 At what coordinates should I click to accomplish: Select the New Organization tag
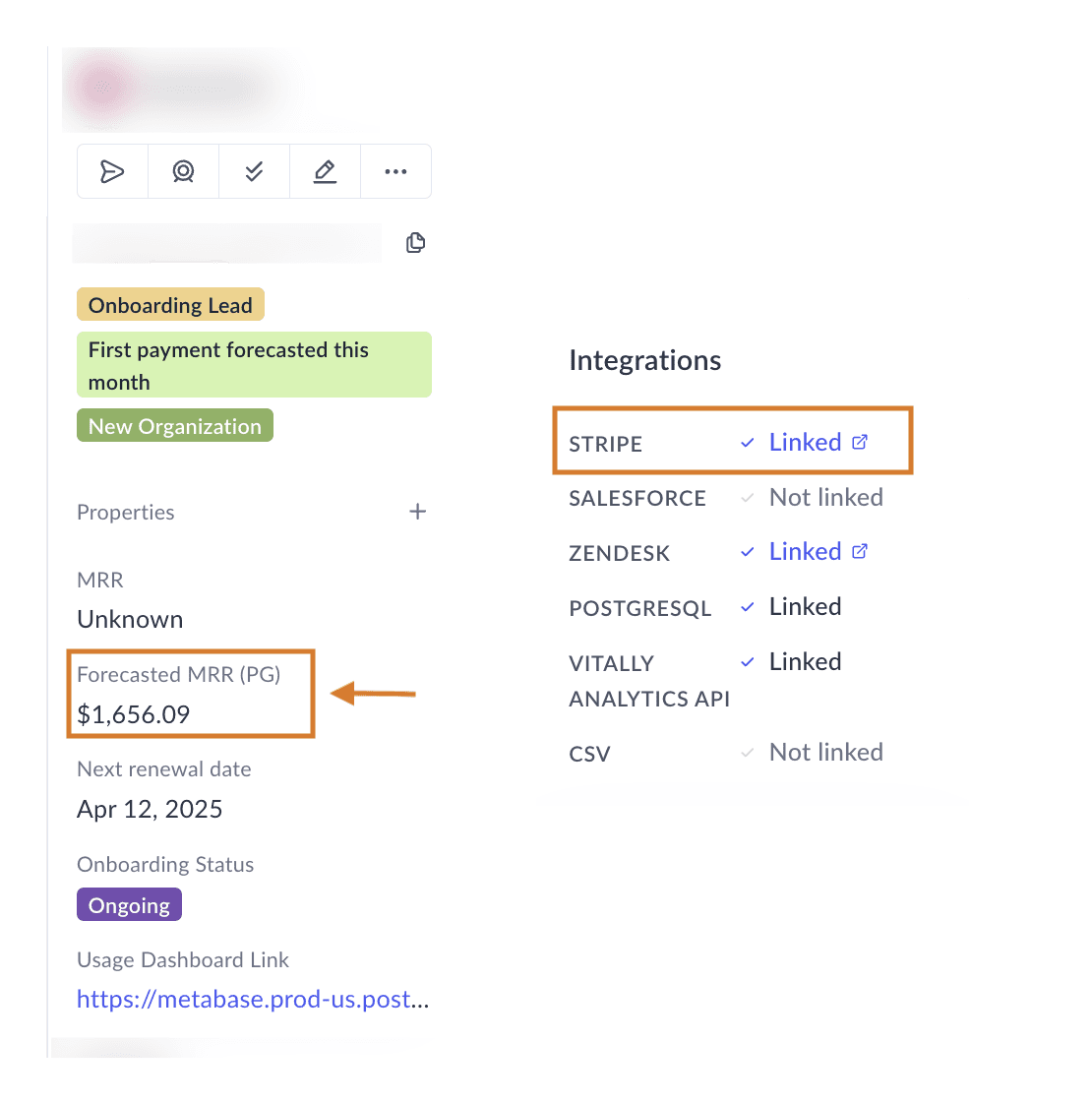174,425
